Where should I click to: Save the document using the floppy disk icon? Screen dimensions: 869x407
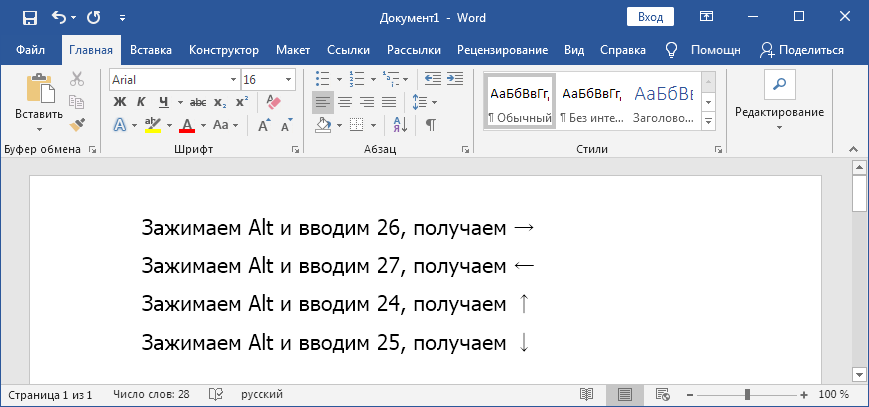tap(29, 17)
